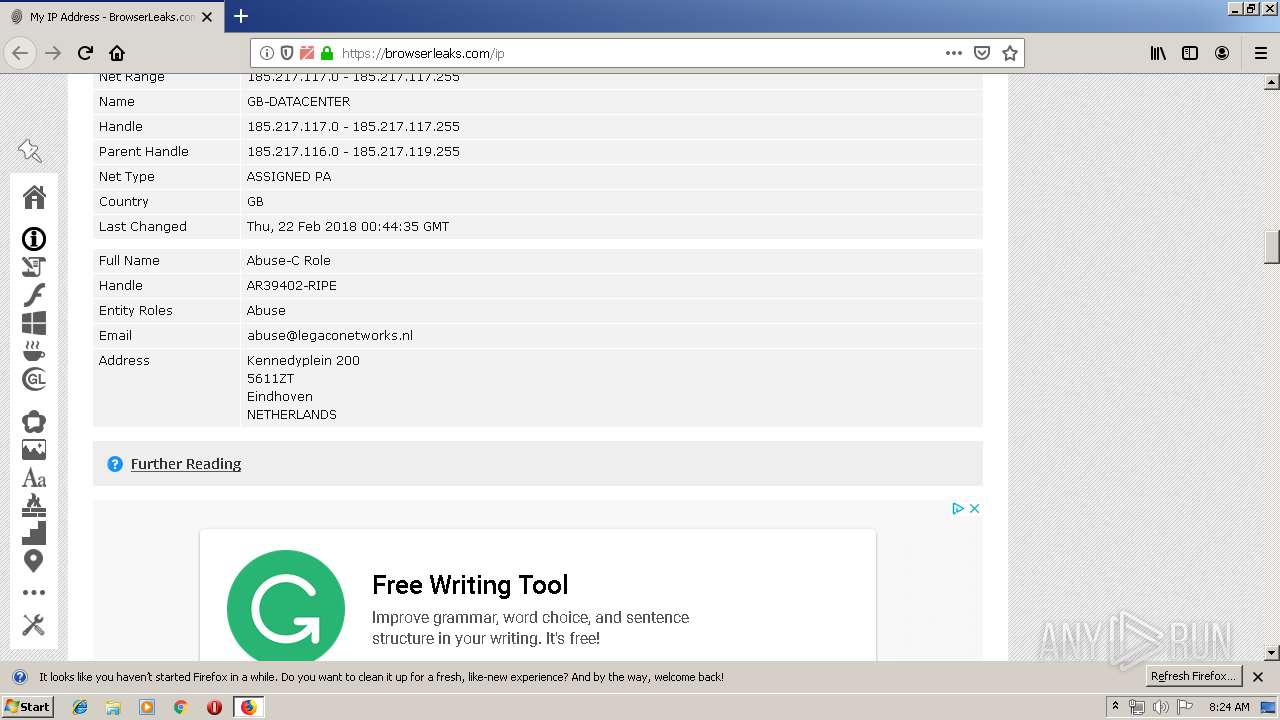Open the Canvas picture icon in the sidebar
Viewport: 1280px width, 720px height.
point(34,450)
